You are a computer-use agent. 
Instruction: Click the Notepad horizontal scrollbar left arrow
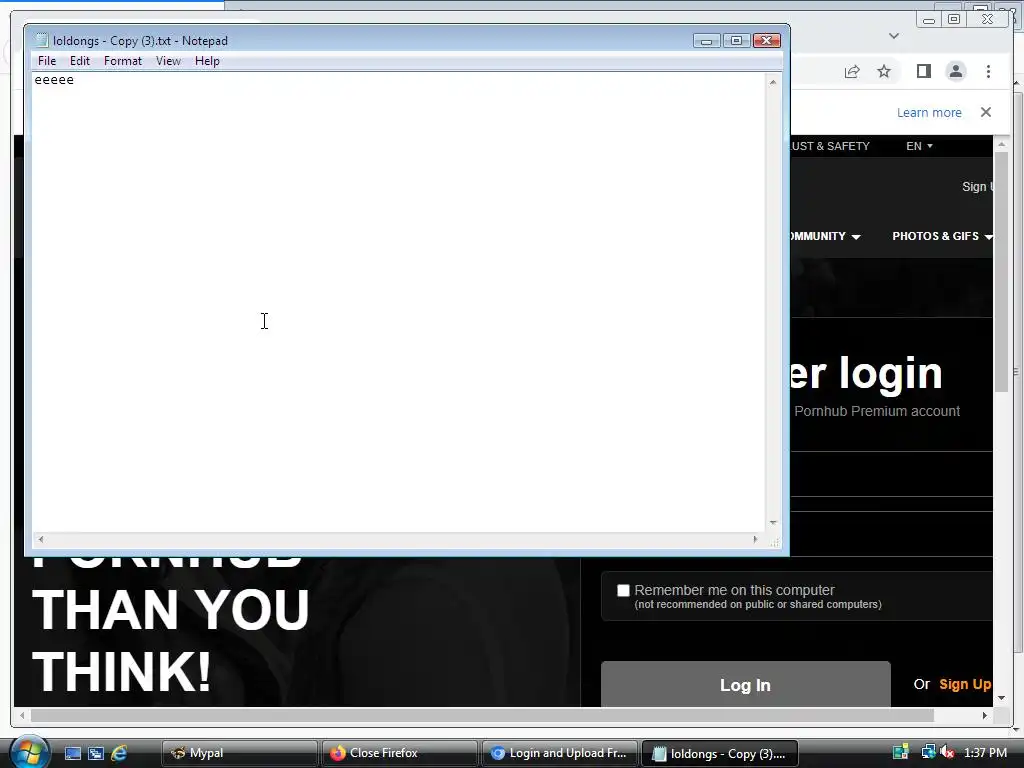[41, 539]
